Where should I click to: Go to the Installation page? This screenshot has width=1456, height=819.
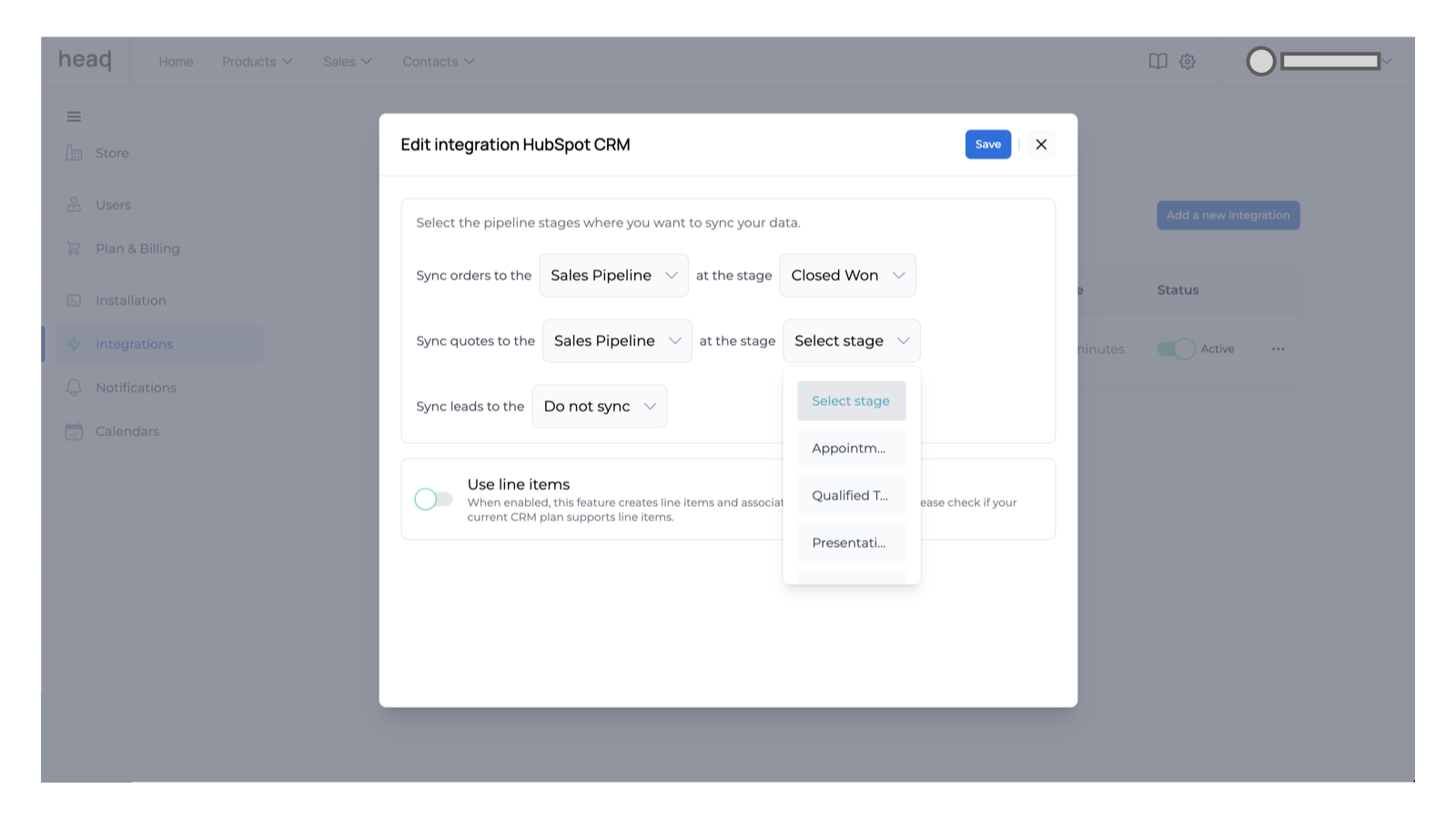[x=130, y=299]
